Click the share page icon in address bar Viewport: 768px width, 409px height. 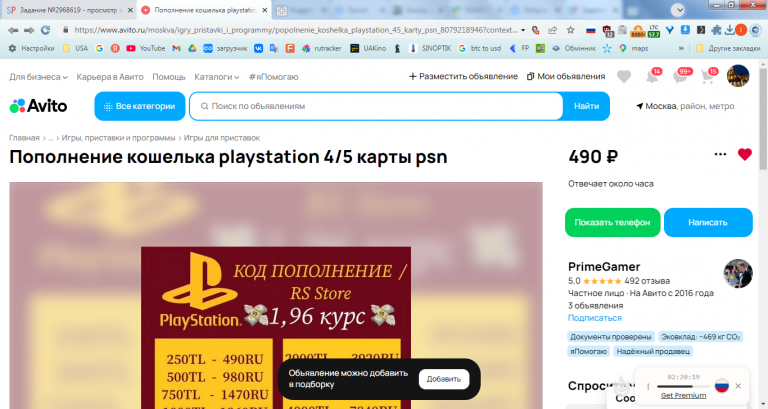point(552,30)
